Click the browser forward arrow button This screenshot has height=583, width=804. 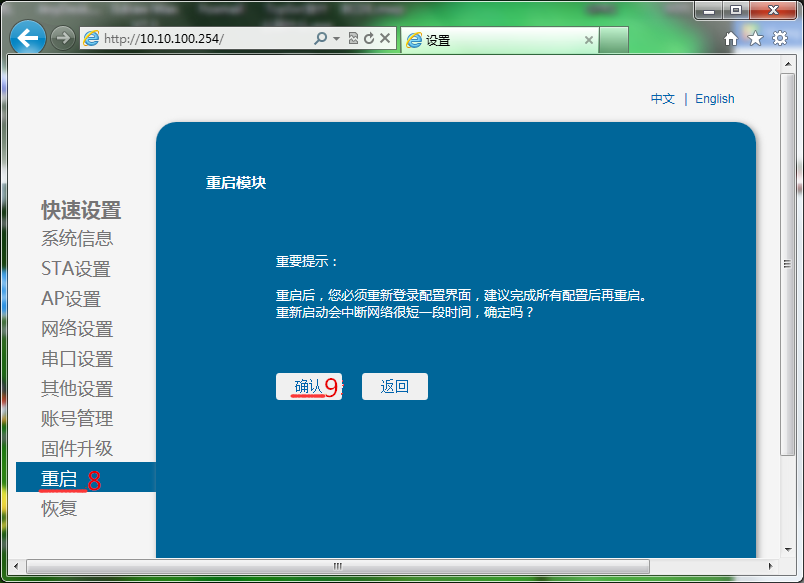pyautogui.click(x=62, y=39)
